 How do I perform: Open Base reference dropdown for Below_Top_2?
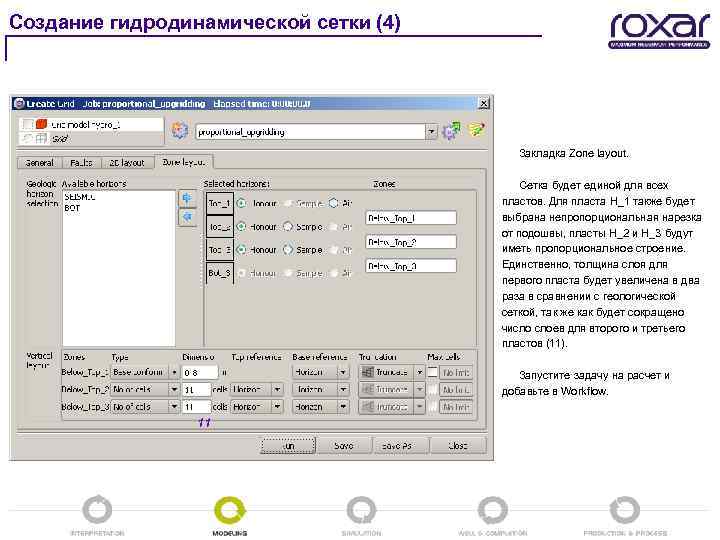point(343,389)
